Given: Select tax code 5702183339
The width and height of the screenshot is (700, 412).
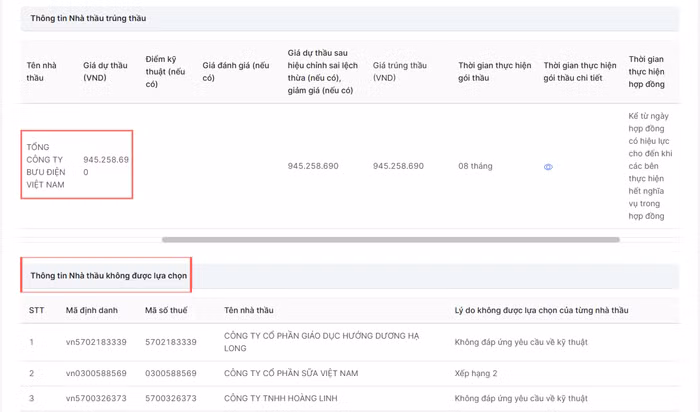Looking at the screenshot, I should coord(171,342).
